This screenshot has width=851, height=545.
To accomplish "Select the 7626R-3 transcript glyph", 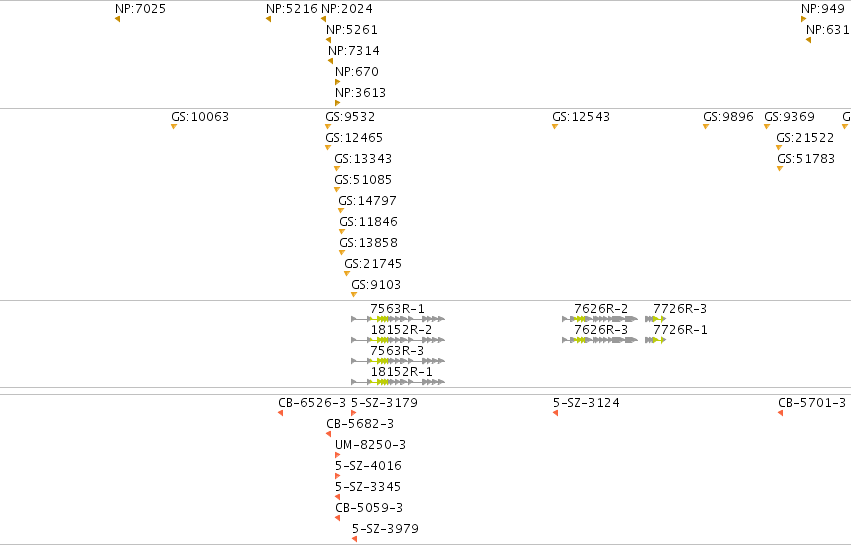I will coord(600,340).
